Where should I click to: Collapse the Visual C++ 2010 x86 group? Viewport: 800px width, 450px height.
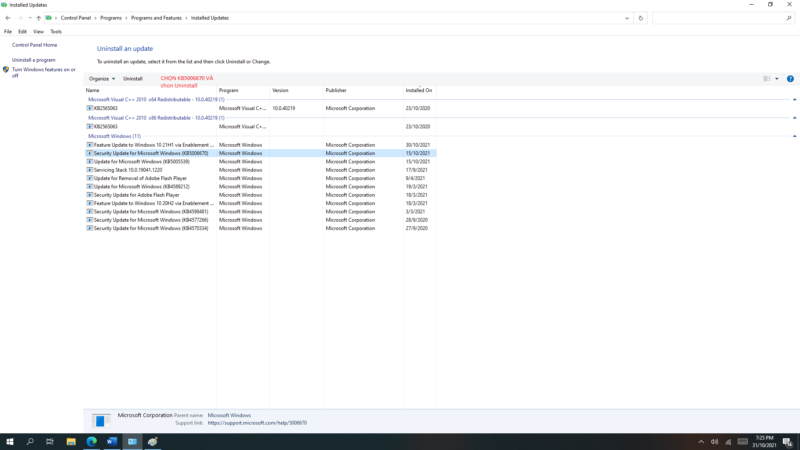click(x=794, y=118)
